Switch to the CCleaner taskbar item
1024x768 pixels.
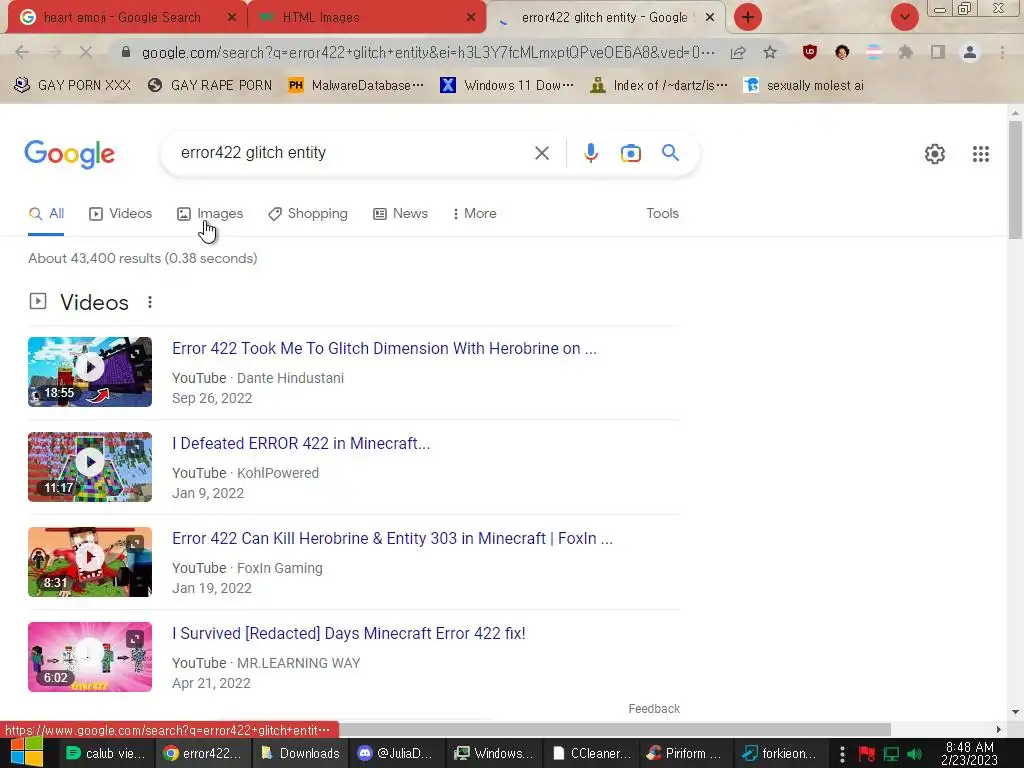(x=592, y=754)
